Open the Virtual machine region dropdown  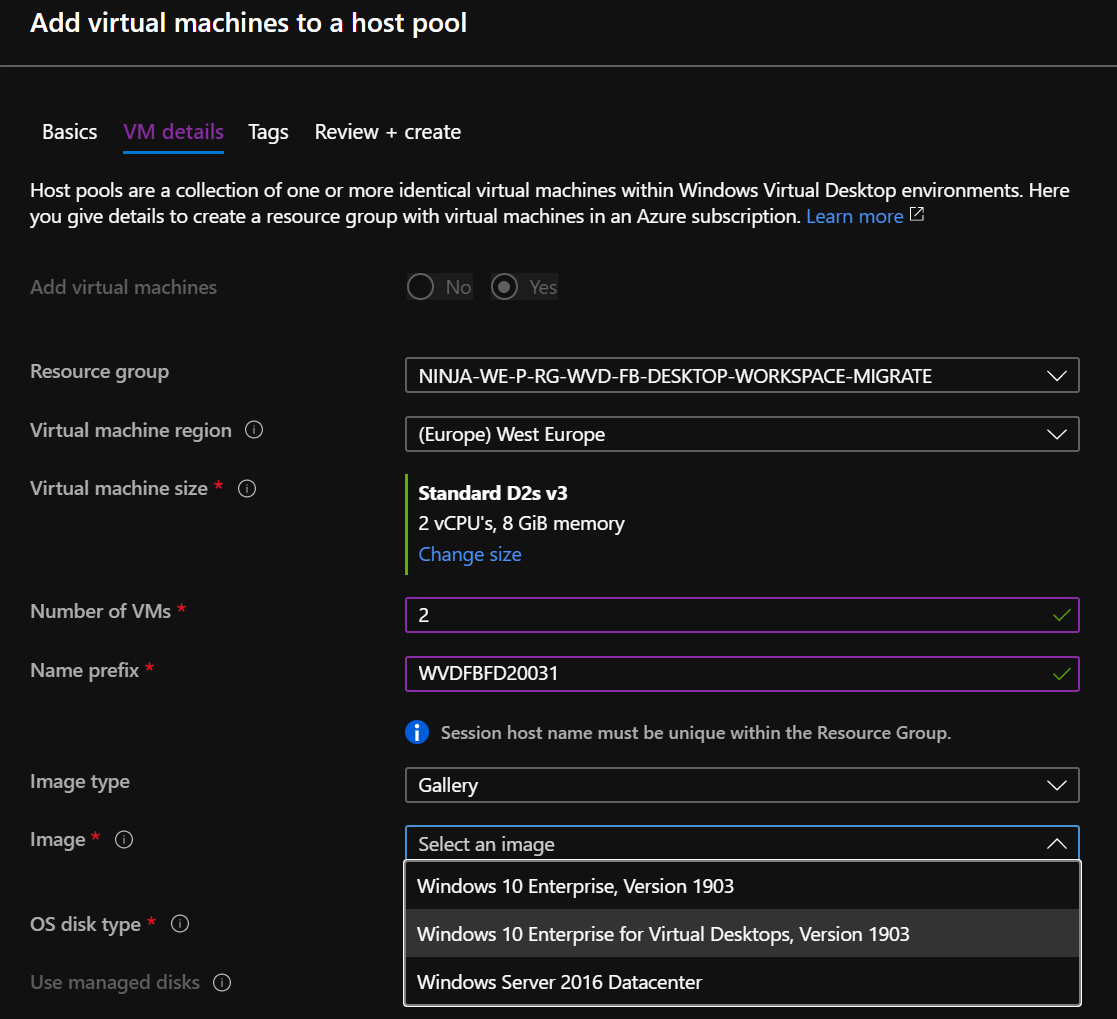(x=742, y=434)
